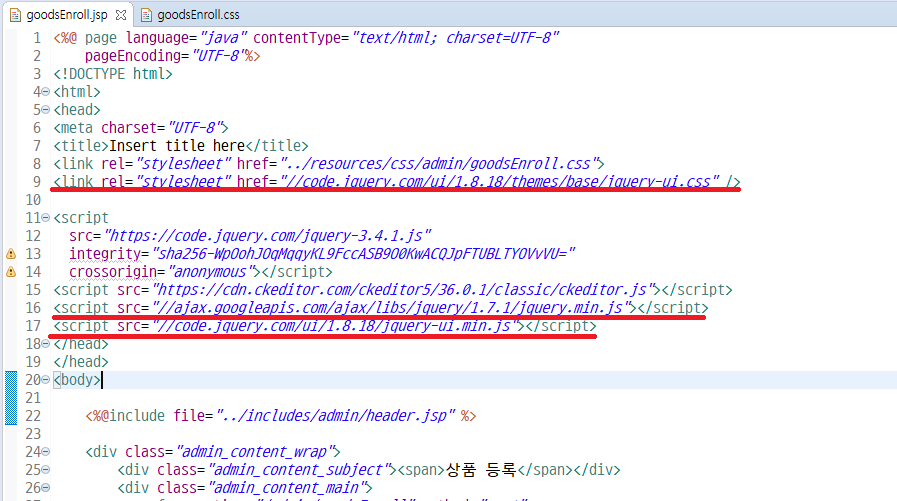Viewport: 897px width, 501px height.
Task: Click the goodsEnroll.css file icon
Action: (x=146, y=15)
